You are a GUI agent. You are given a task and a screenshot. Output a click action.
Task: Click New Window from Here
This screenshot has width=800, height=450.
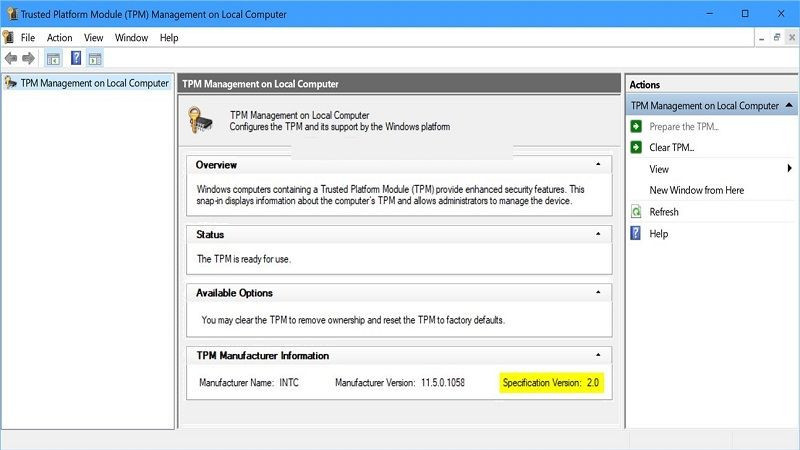coord(696,190)
